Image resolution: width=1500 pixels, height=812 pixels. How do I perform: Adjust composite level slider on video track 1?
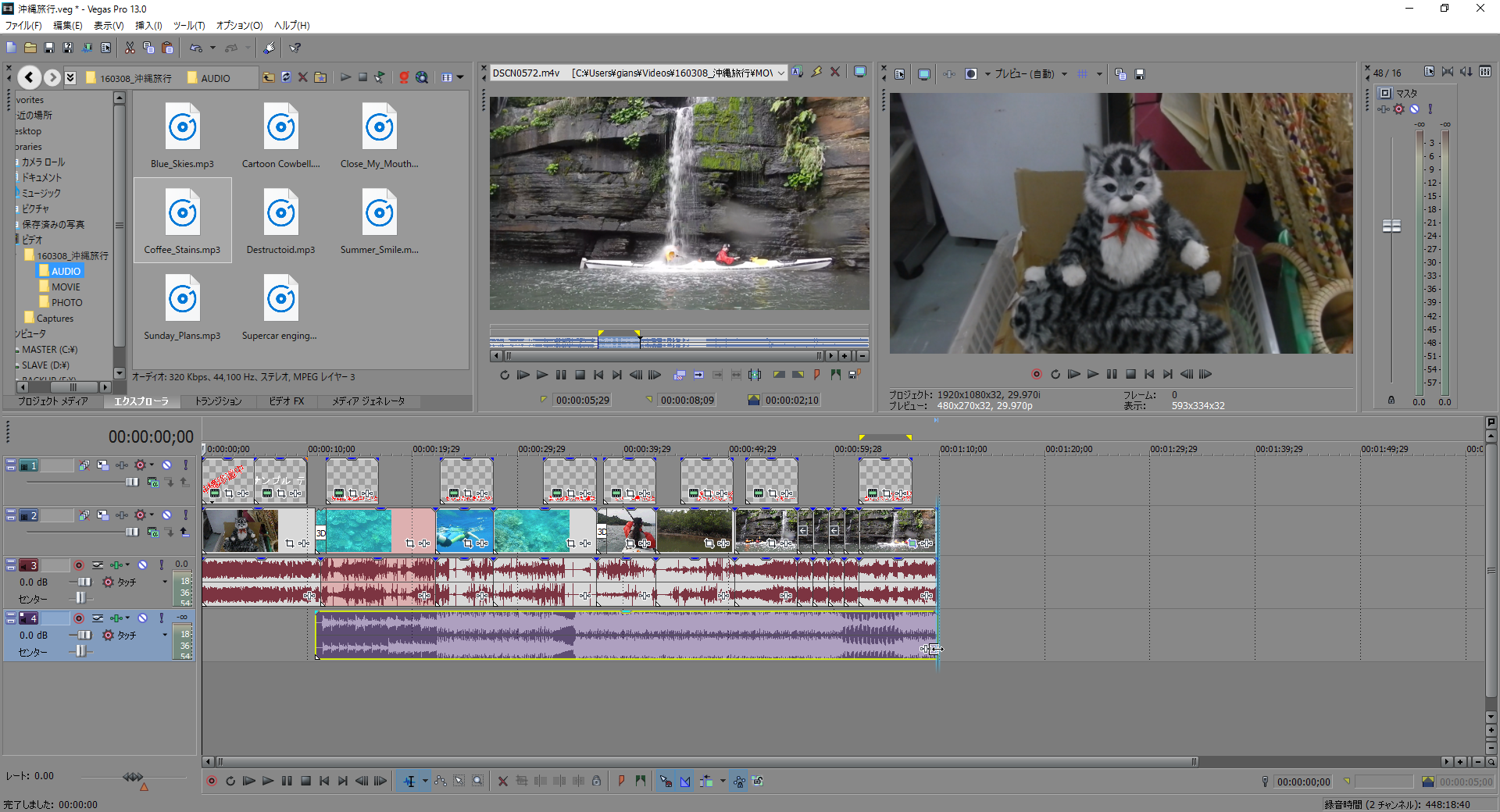point(131,483)
